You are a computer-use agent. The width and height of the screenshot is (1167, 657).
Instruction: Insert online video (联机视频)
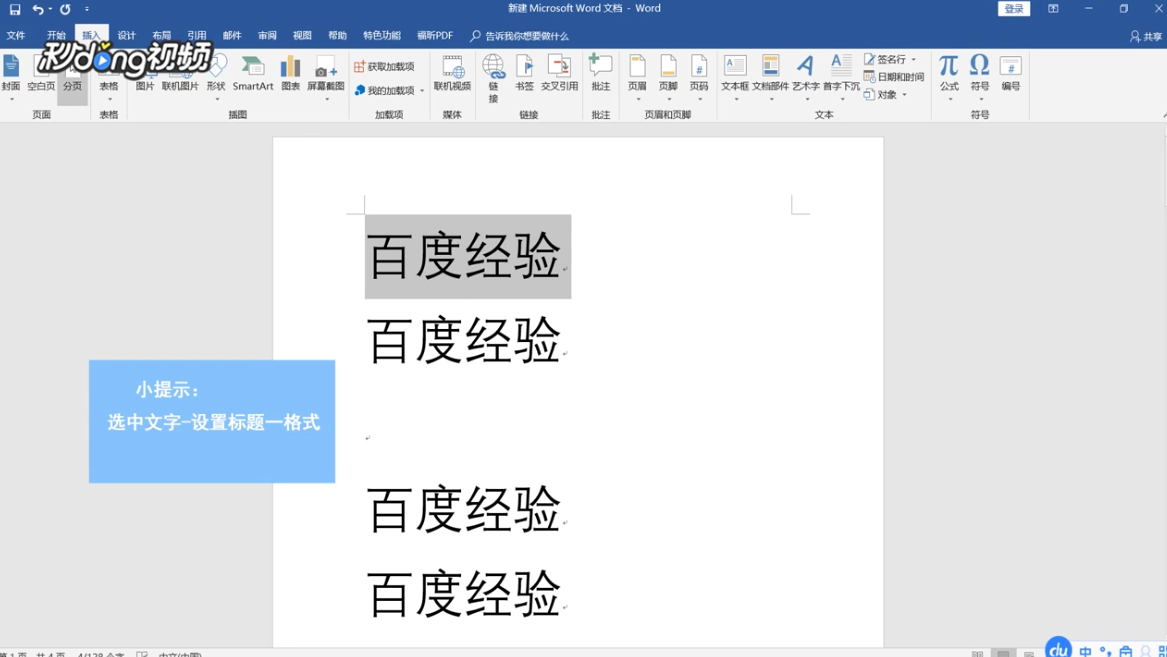[x=453, y=73]
